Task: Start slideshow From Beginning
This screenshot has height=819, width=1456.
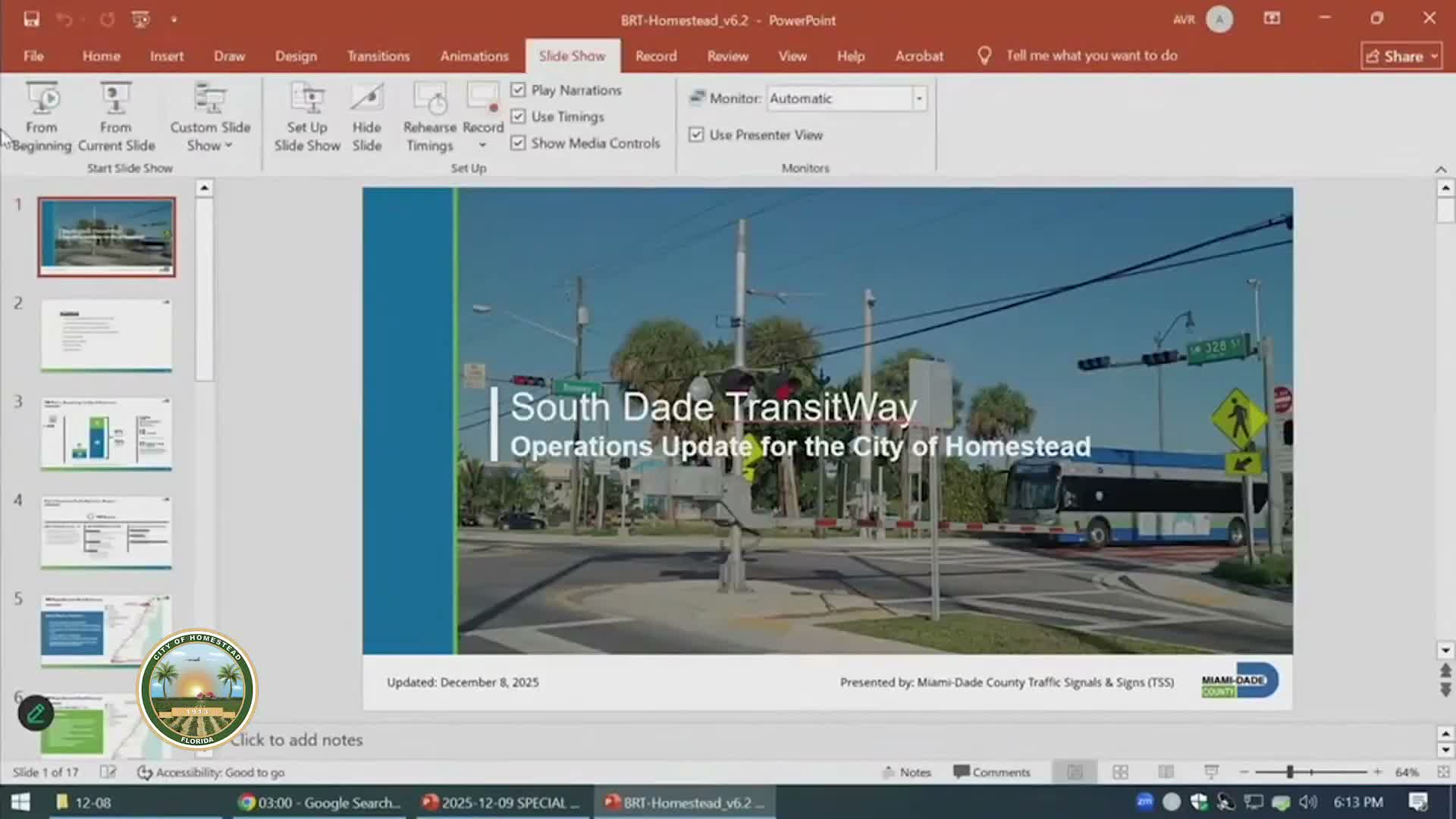Action: click(x=42, y=118)
